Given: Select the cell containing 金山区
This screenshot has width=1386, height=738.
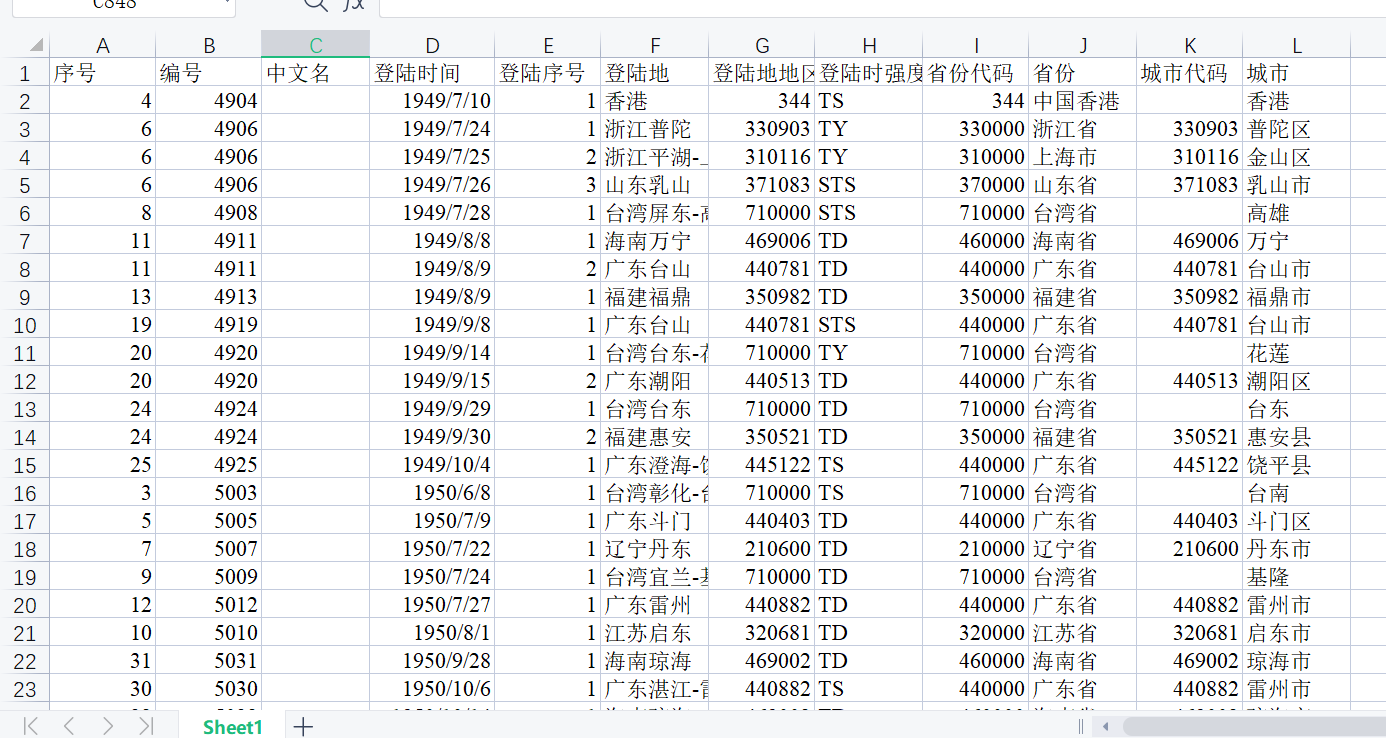Looking at the screenshot, I should 1297,157.
